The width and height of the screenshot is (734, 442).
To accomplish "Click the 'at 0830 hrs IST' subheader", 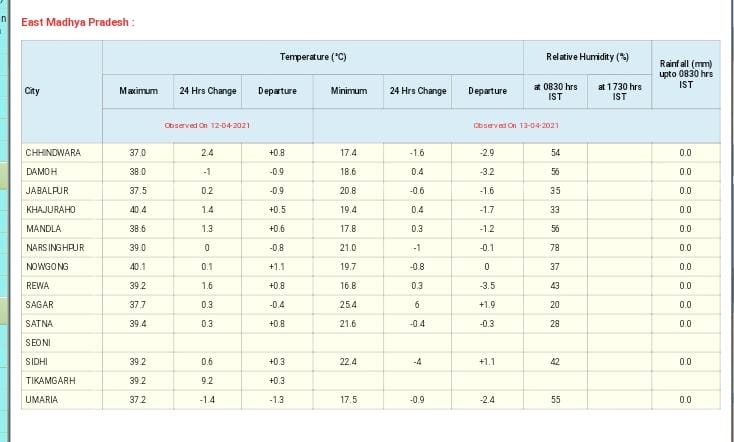I will point(555,91).
